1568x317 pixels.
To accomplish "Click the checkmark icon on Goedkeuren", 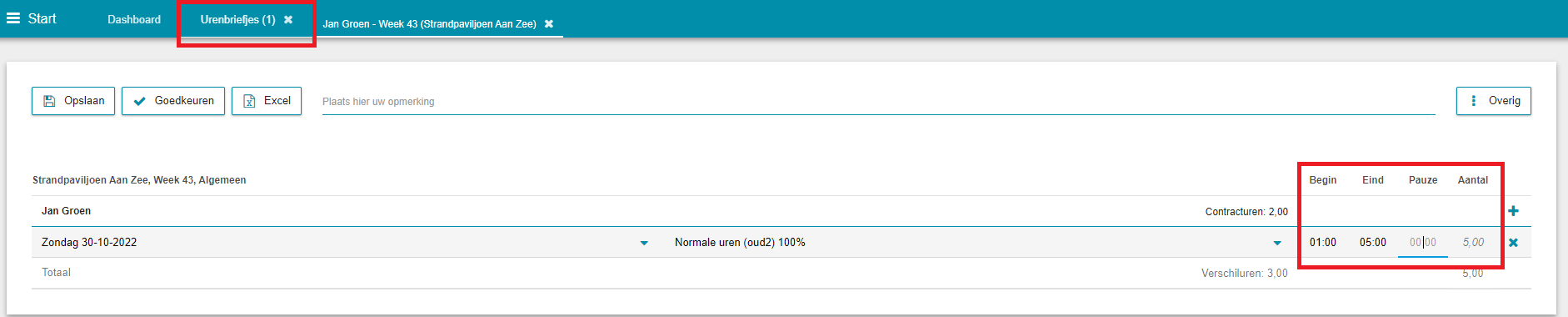I will (x=139, y=101).
